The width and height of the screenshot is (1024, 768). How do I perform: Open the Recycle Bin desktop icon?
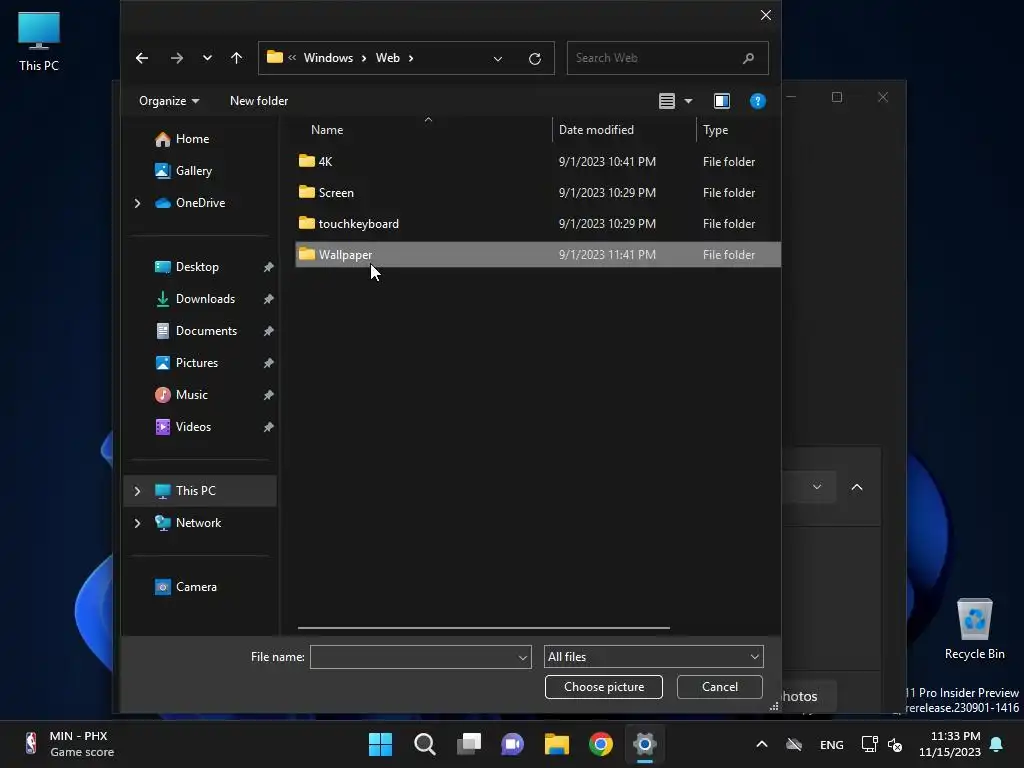tap(974, 630)
